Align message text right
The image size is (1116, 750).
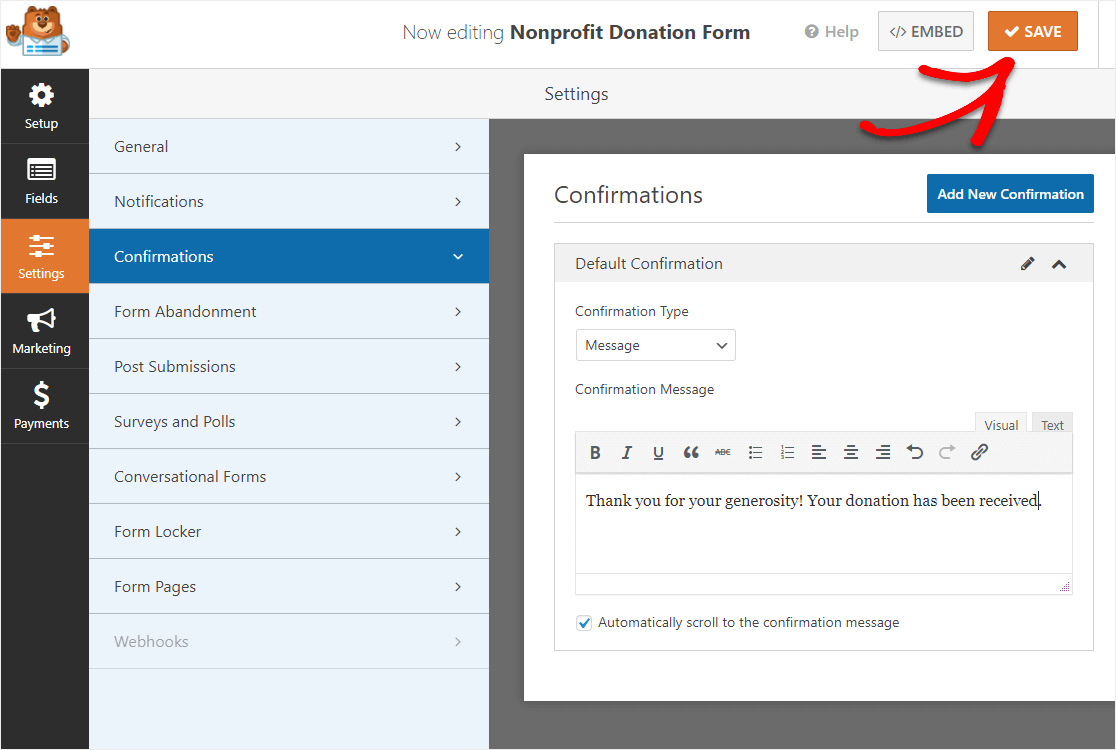(x=883, y=453)
